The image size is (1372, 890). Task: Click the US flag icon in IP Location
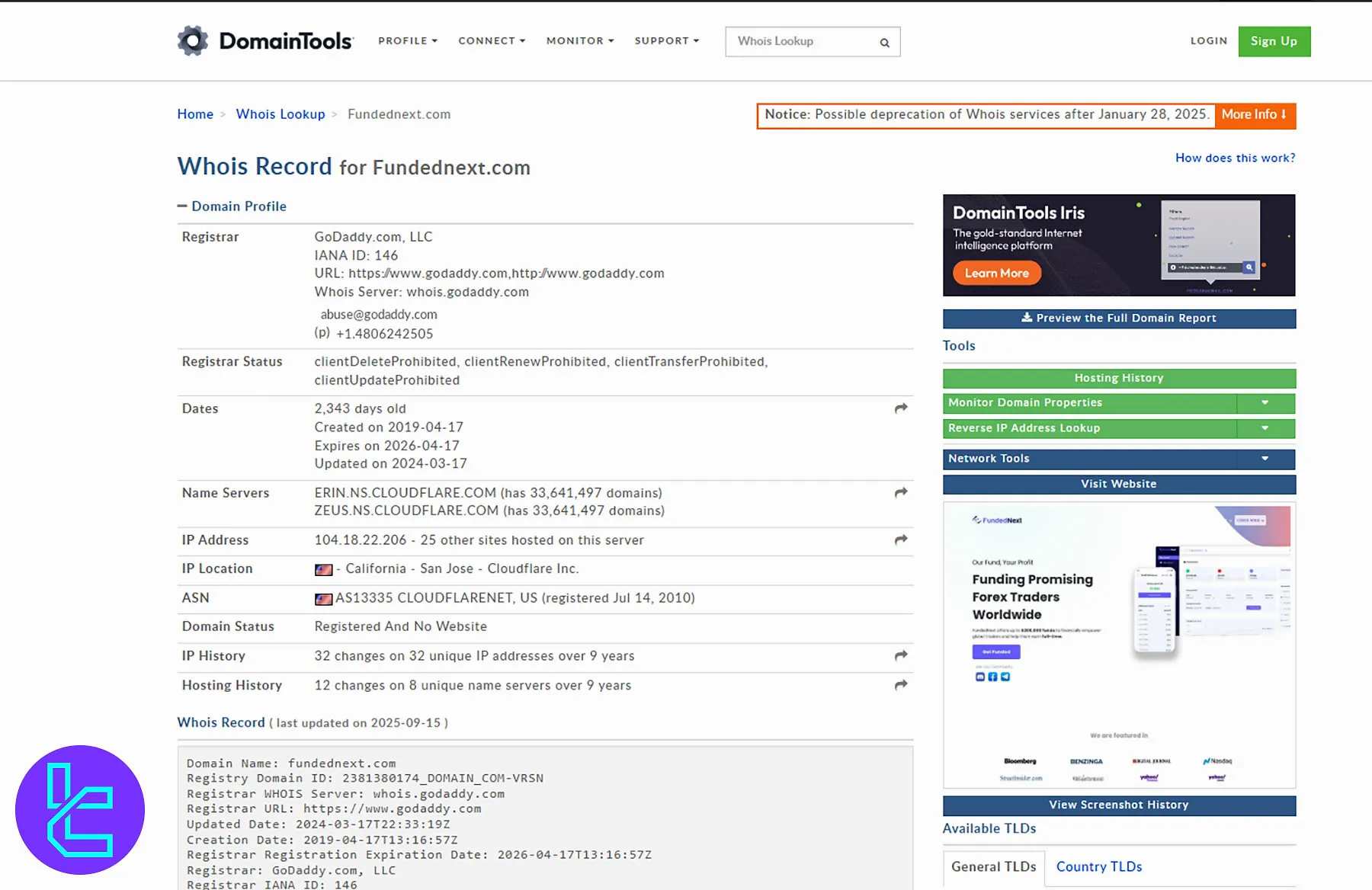pyautogui.click(x=323, y=569)
